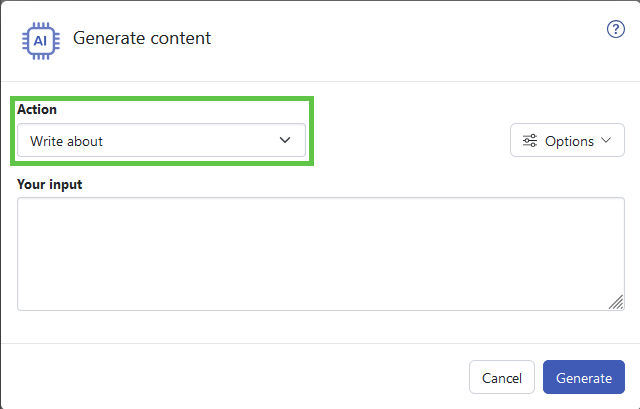Expand the Action dropdown showing Write about
The width and height of the screenshot is (640, 409).
point(161,140)
